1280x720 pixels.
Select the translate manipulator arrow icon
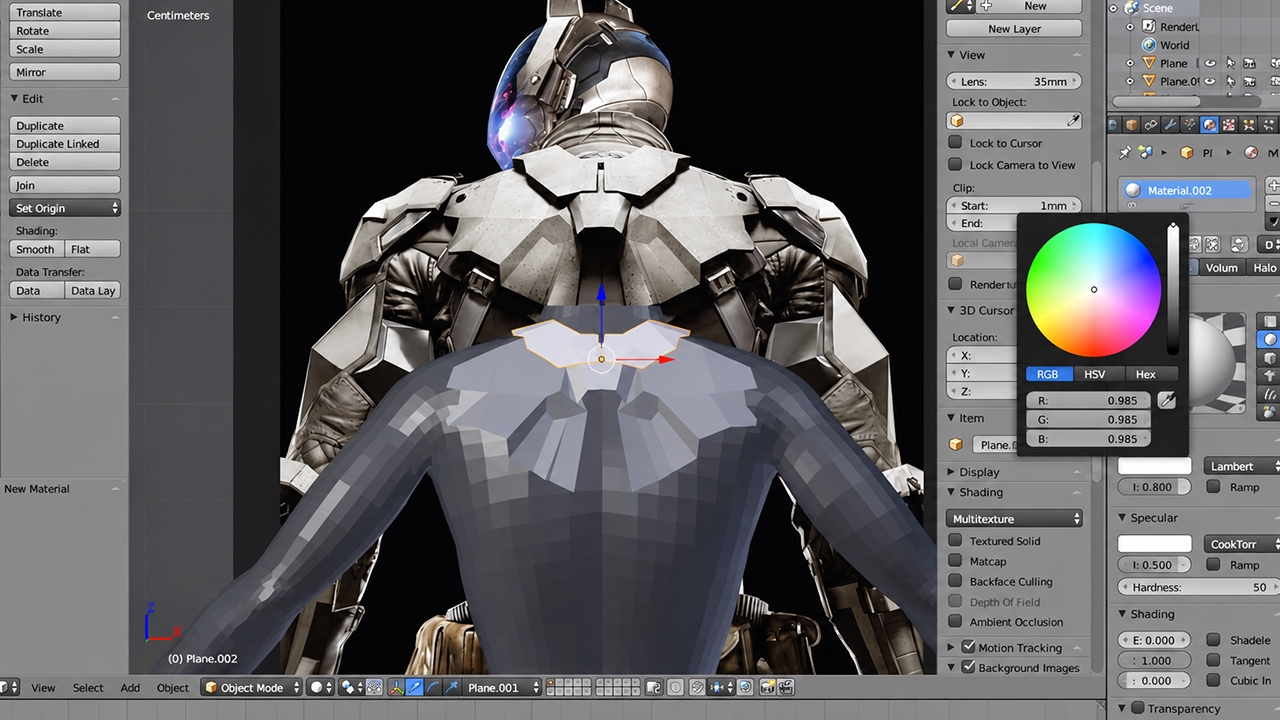[x=414, y=687]
